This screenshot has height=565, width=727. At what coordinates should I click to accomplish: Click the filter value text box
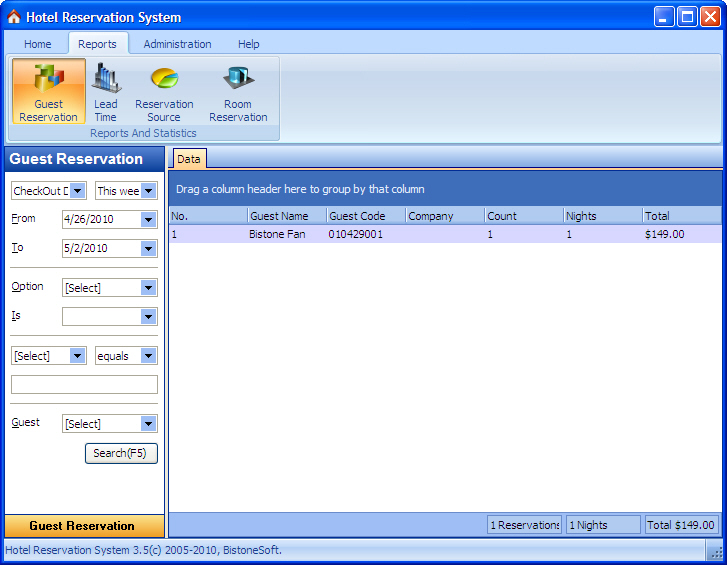[84, 385]
